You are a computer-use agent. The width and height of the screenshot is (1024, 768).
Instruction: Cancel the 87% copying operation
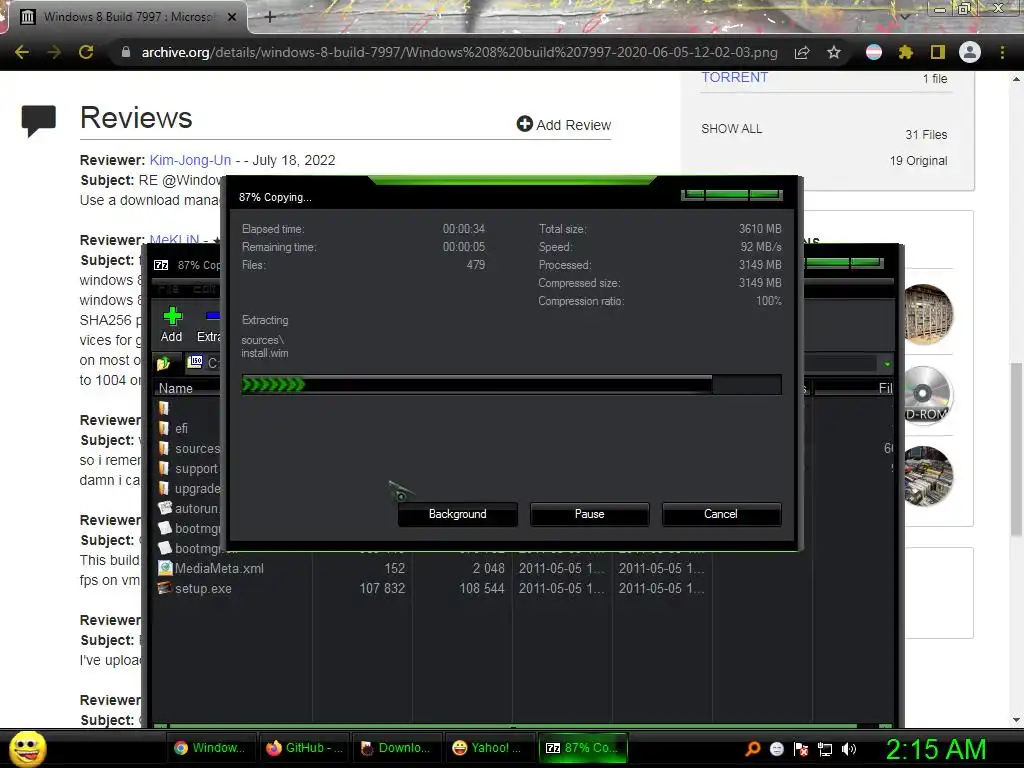(721, 514)
